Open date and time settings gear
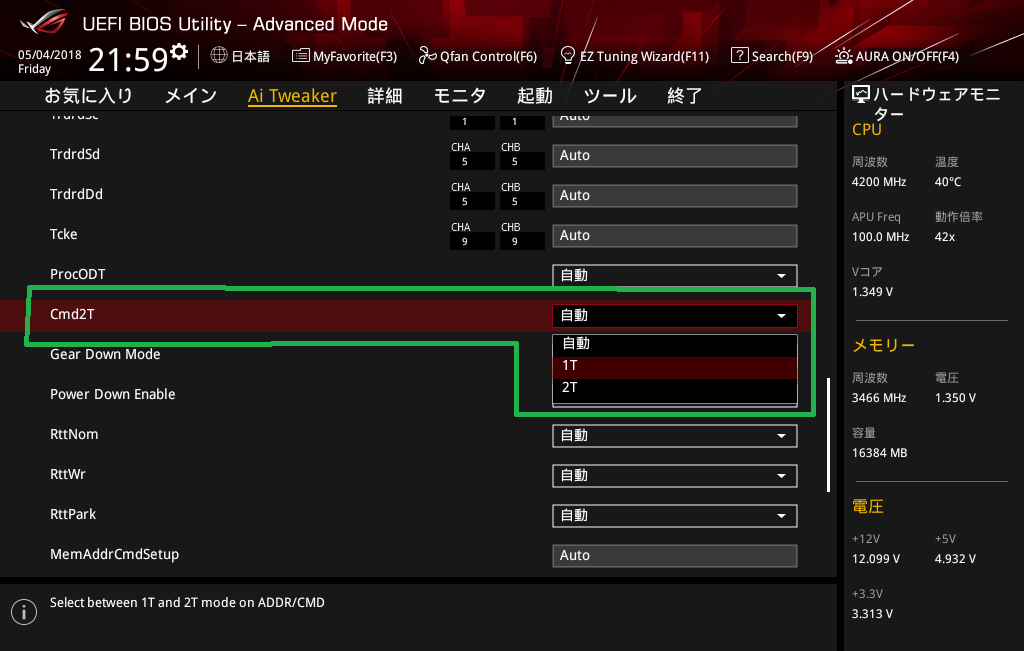Screen dimensions: 1024x651 click(x=179, y=51)
